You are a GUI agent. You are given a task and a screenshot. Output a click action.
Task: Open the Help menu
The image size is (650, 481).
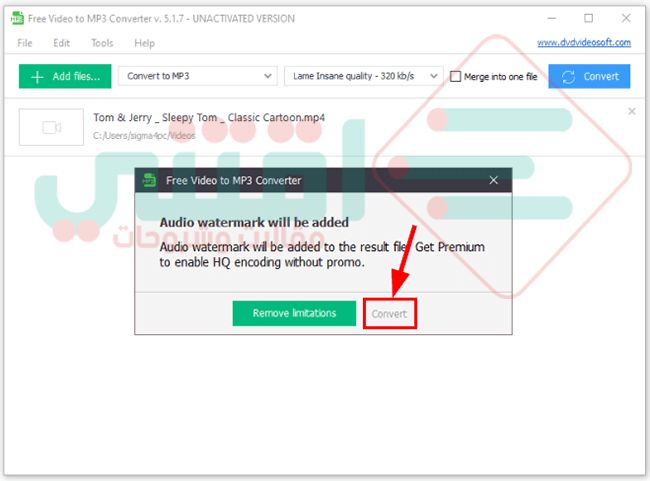click(144, 43)
